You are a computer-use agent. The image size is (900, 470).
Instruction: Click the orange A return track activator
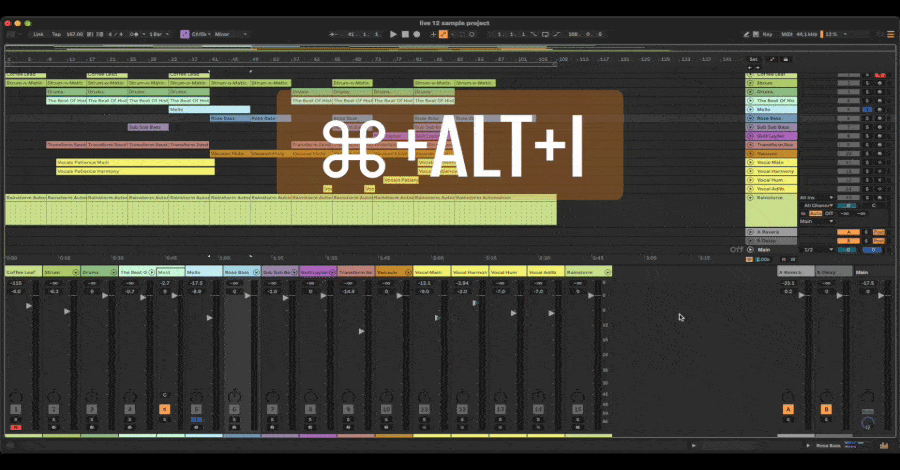(787, 409)
